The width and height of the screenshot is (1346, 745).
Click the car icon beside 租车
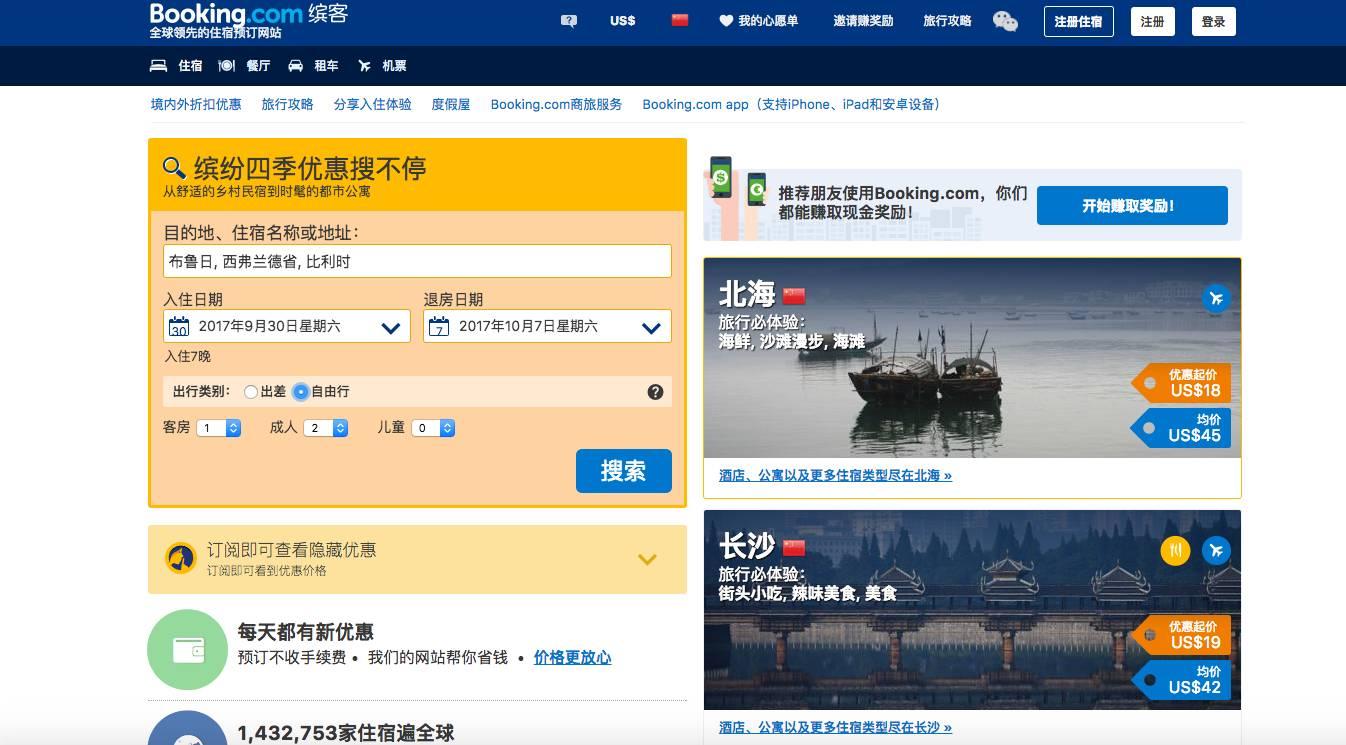(295, 66)
